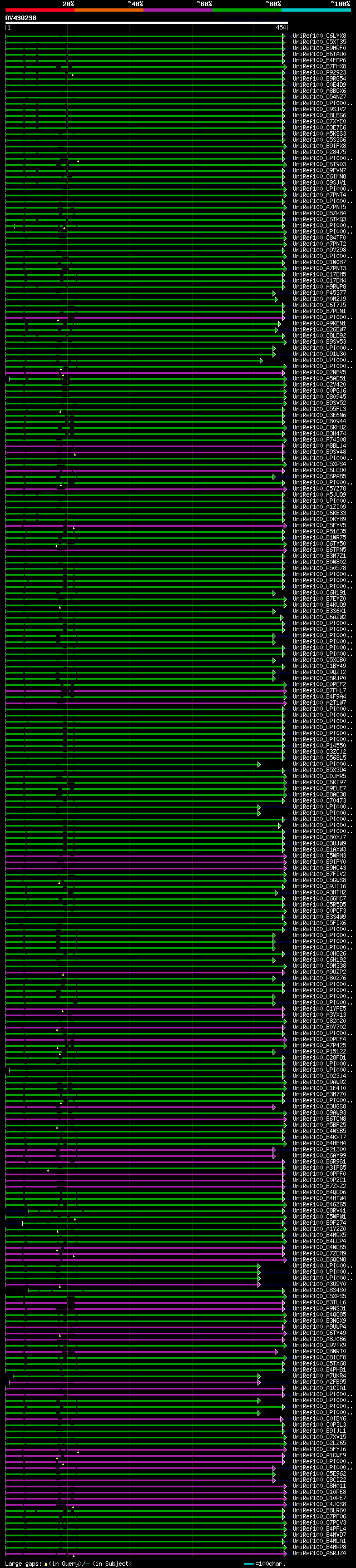Select the UniRef100_Q17DM5 hit label
The image size is (356, 1568).
point(319,275)
